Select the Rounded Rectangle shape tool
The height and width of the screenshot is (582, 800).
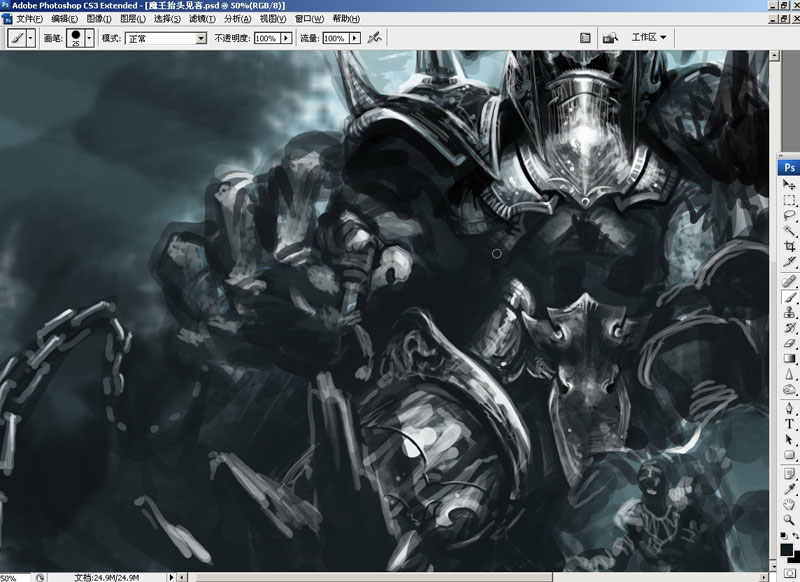[789, 455]
